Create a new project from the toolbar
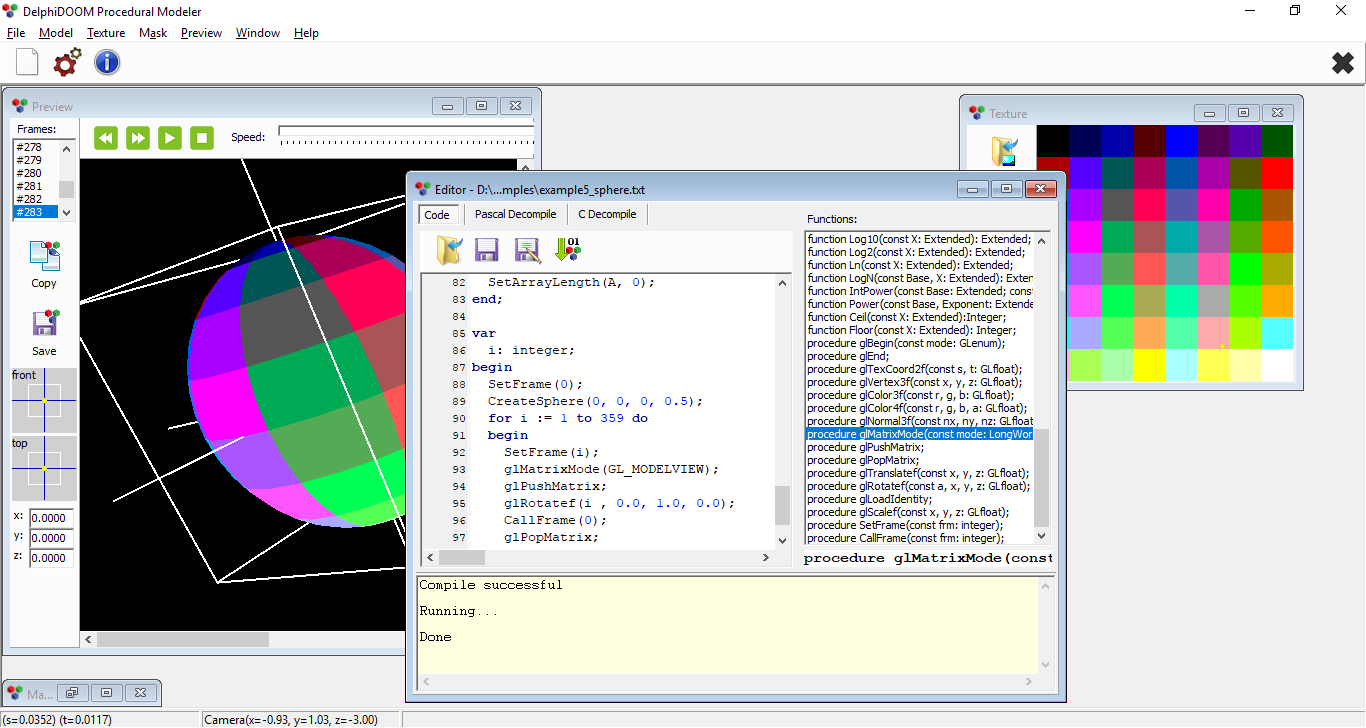Viewport: 1366px width, 728px height. click(26, 61)
